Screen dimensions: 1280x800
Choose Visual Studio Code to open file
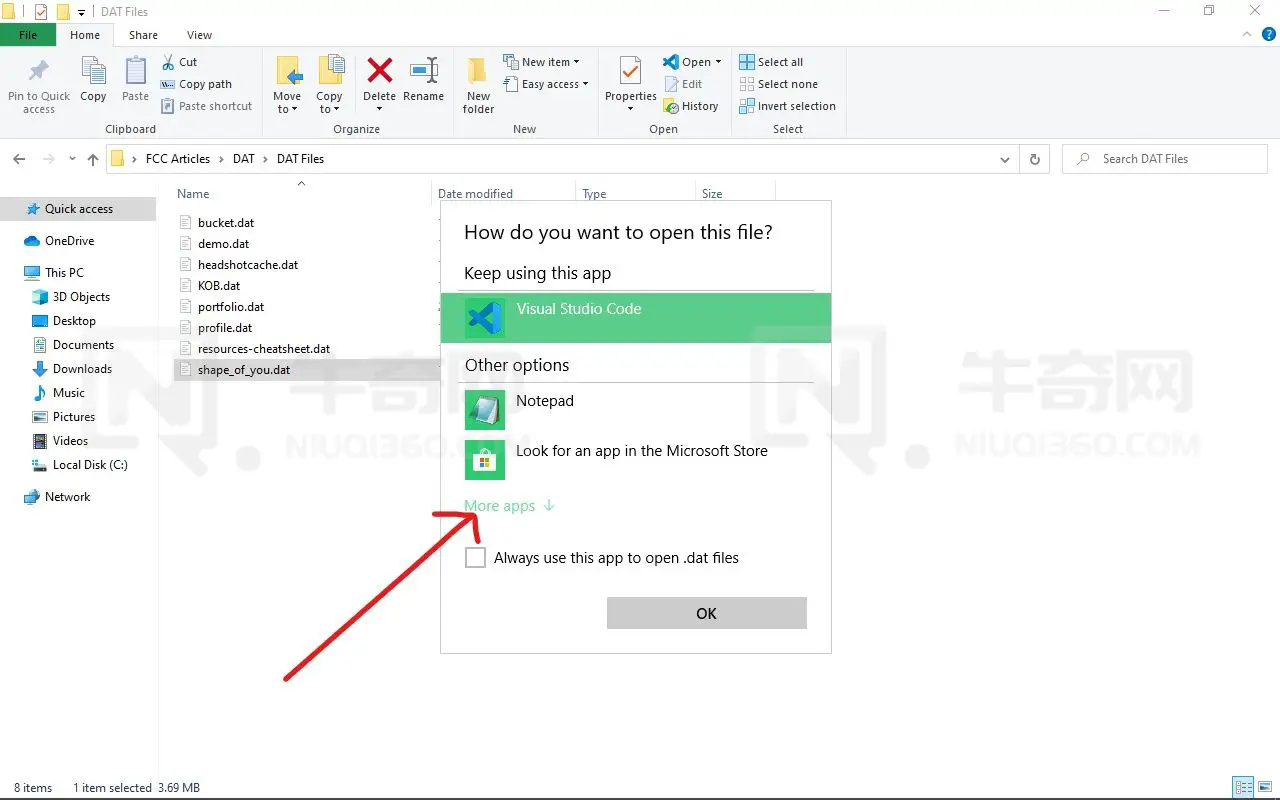point(636,318)
